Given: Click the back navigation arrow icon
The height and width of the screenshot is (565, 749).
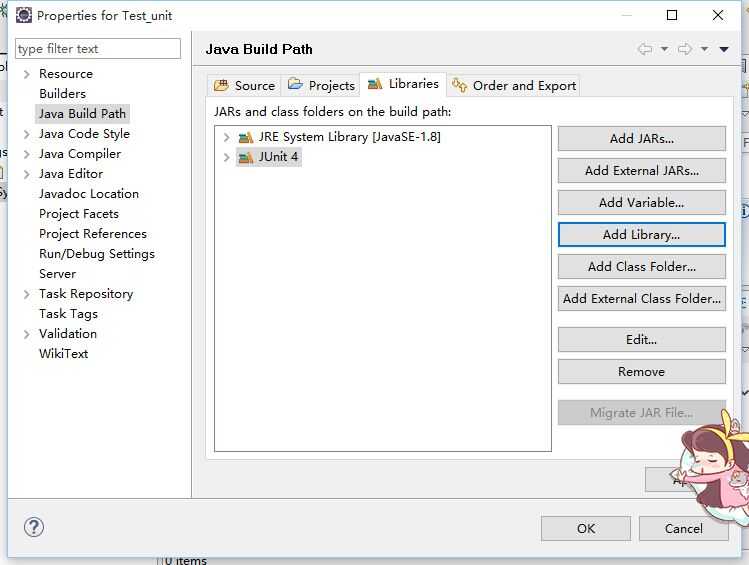Looking at the screenshot, I should point(645,49).
